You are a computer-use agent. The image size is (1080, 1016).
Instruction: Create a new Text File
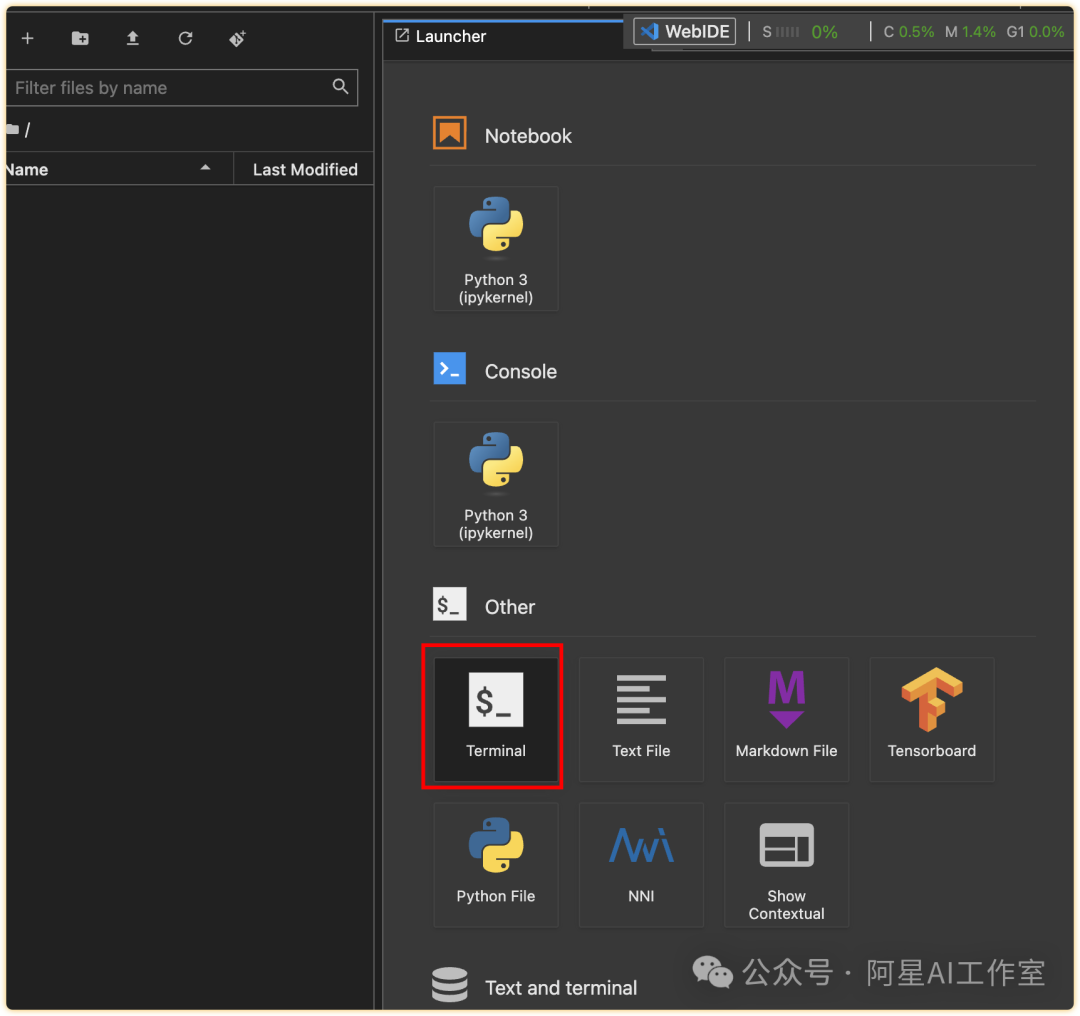click(641, 719)
